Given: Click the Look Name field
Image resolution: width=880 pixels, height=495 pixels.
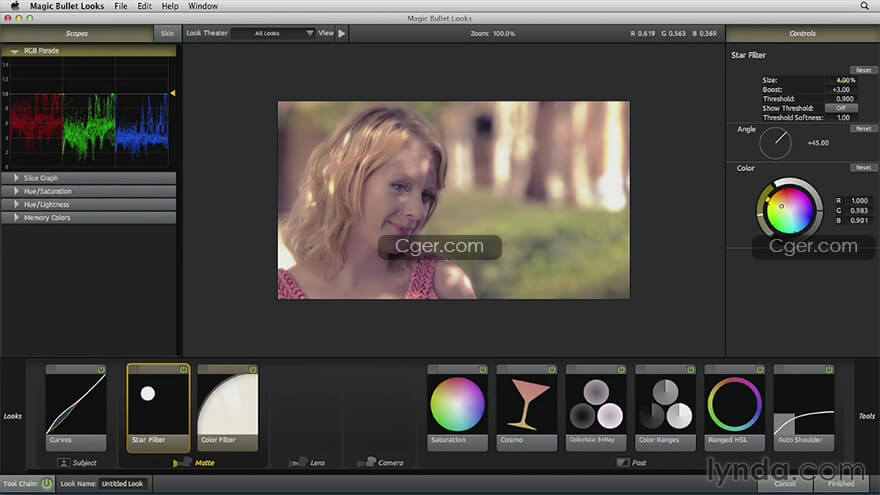Looking at the screenshot, I should 123,483.
